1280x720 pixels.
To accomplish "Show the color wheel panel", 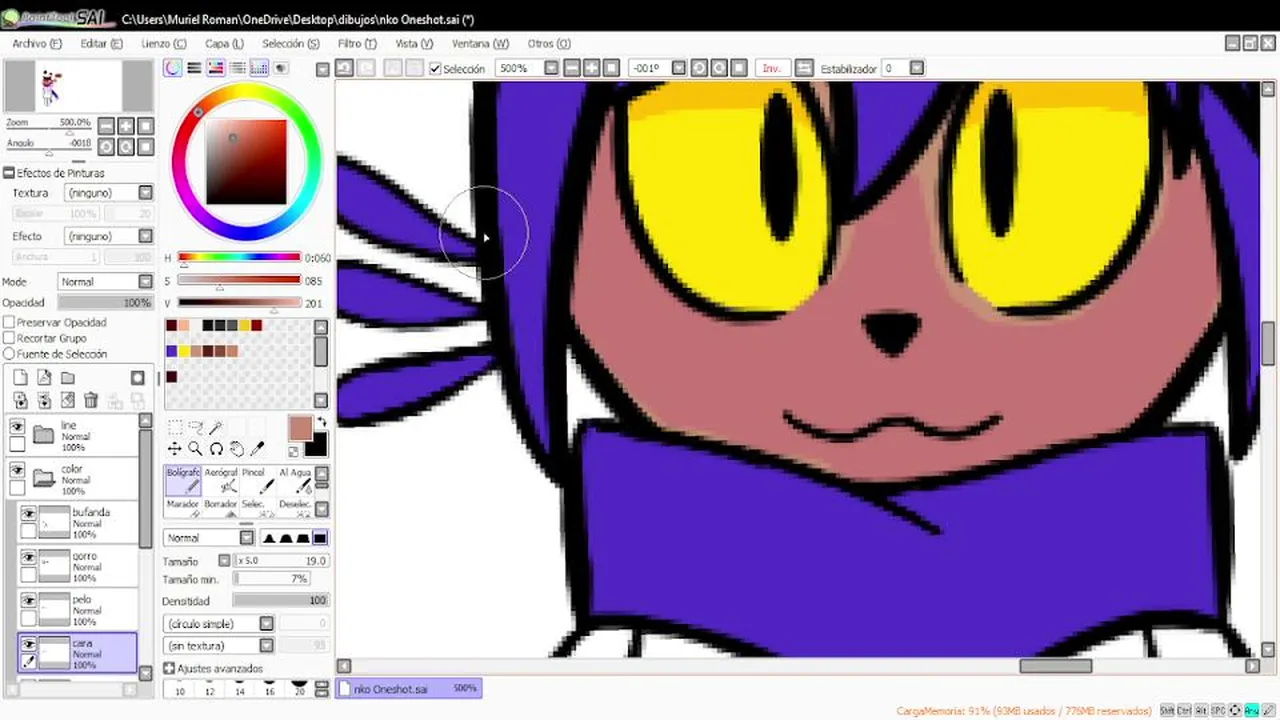I will (x=173, y=68).
